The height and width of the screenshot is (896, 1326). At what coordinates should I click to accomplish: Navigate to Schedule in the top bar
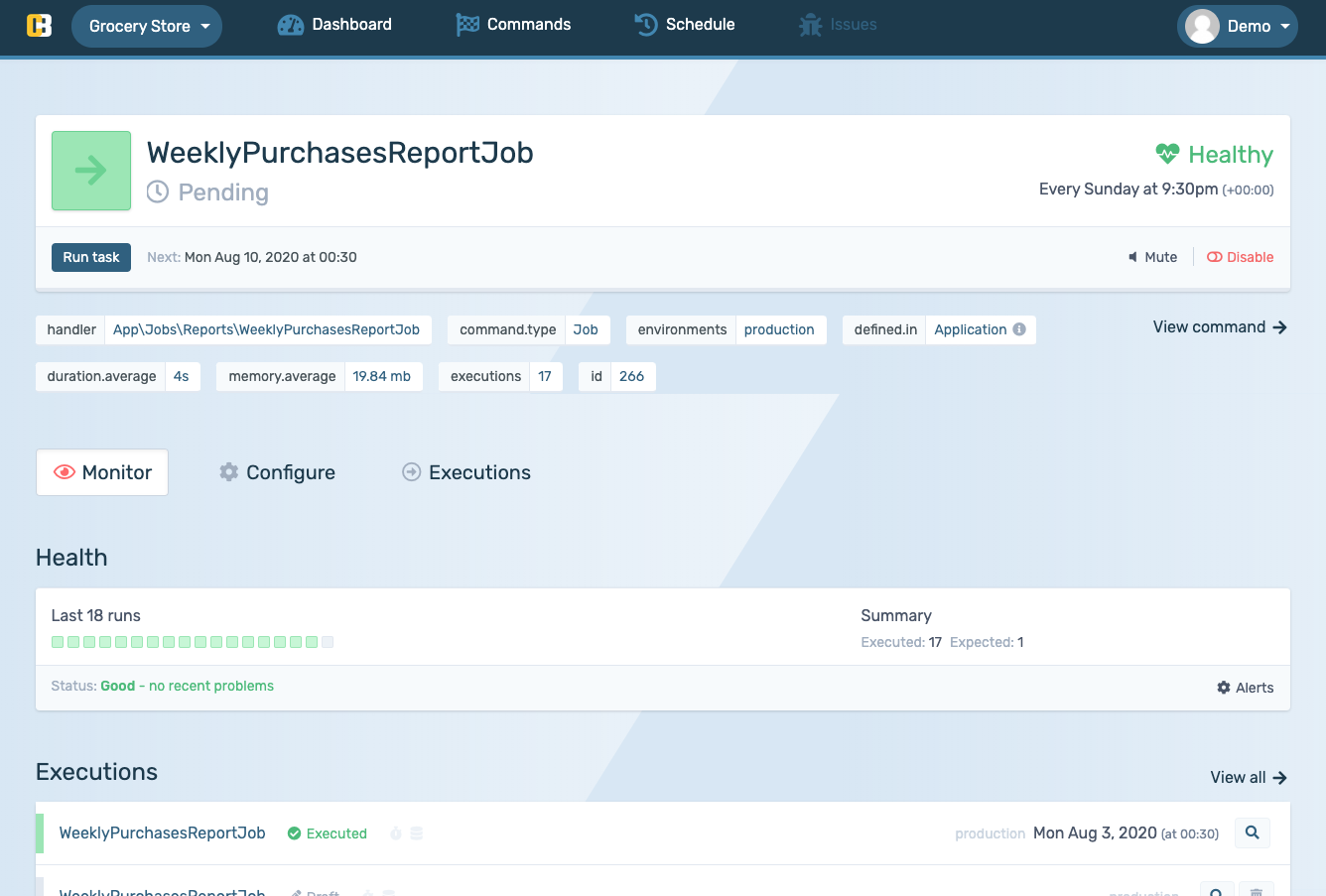click(685, 25)
